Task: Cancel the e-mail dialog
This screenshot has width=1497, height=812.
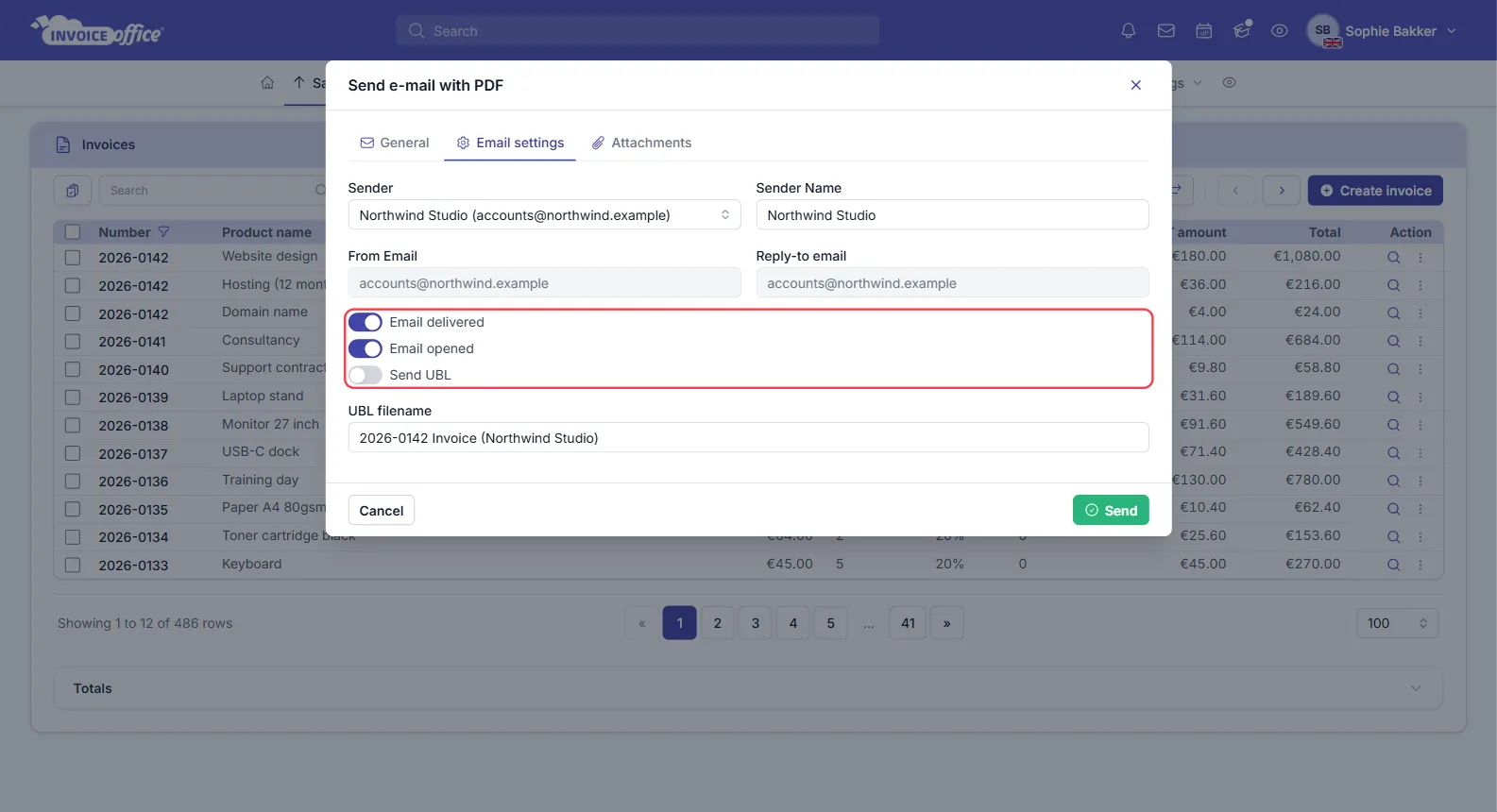Action: (382, 511)
